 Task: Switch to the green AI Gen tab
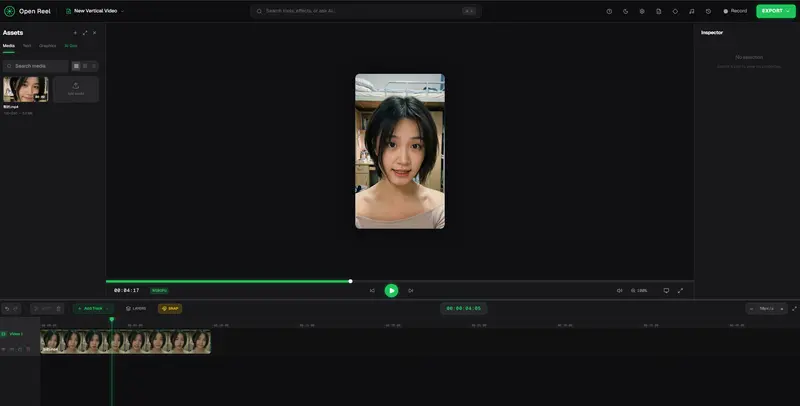[x=71, y=46]
